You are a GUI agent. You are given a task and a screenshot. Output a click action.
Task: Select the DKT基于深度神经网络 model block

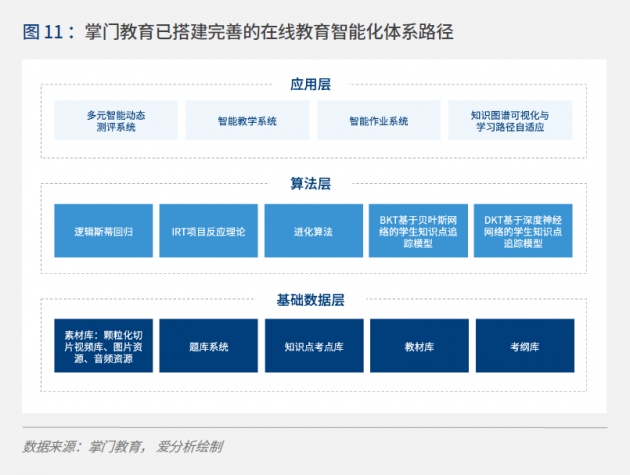[523, 231]
